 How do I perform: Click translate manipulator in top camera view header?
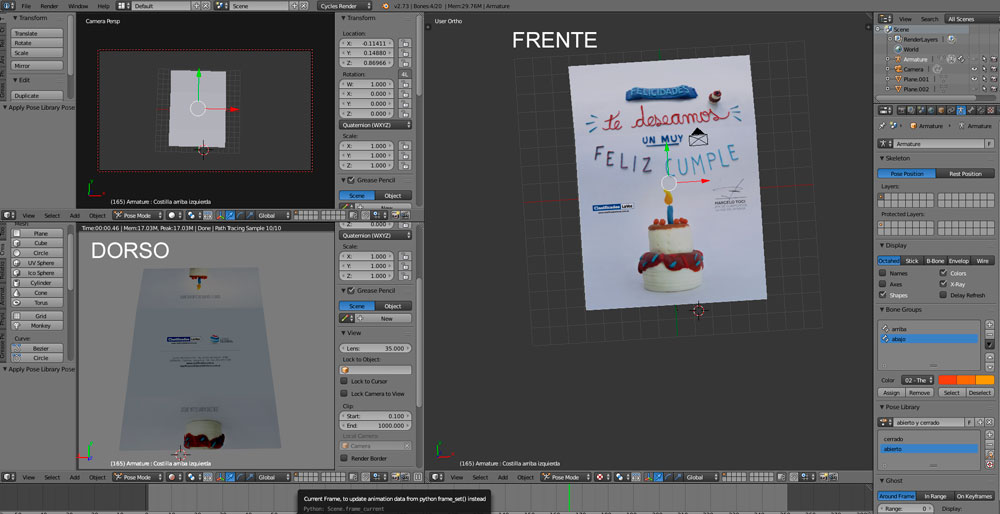click(x=230, y=216)
